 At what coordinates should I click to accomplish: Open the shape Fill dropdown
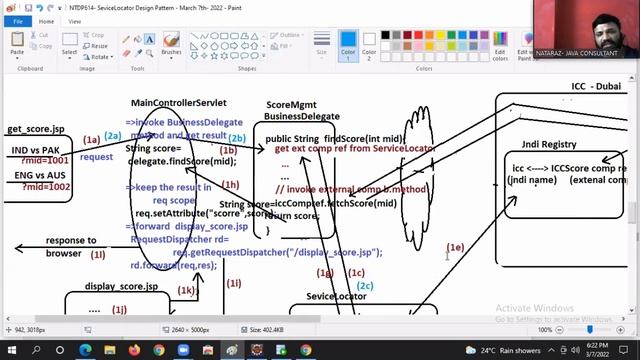282,46
